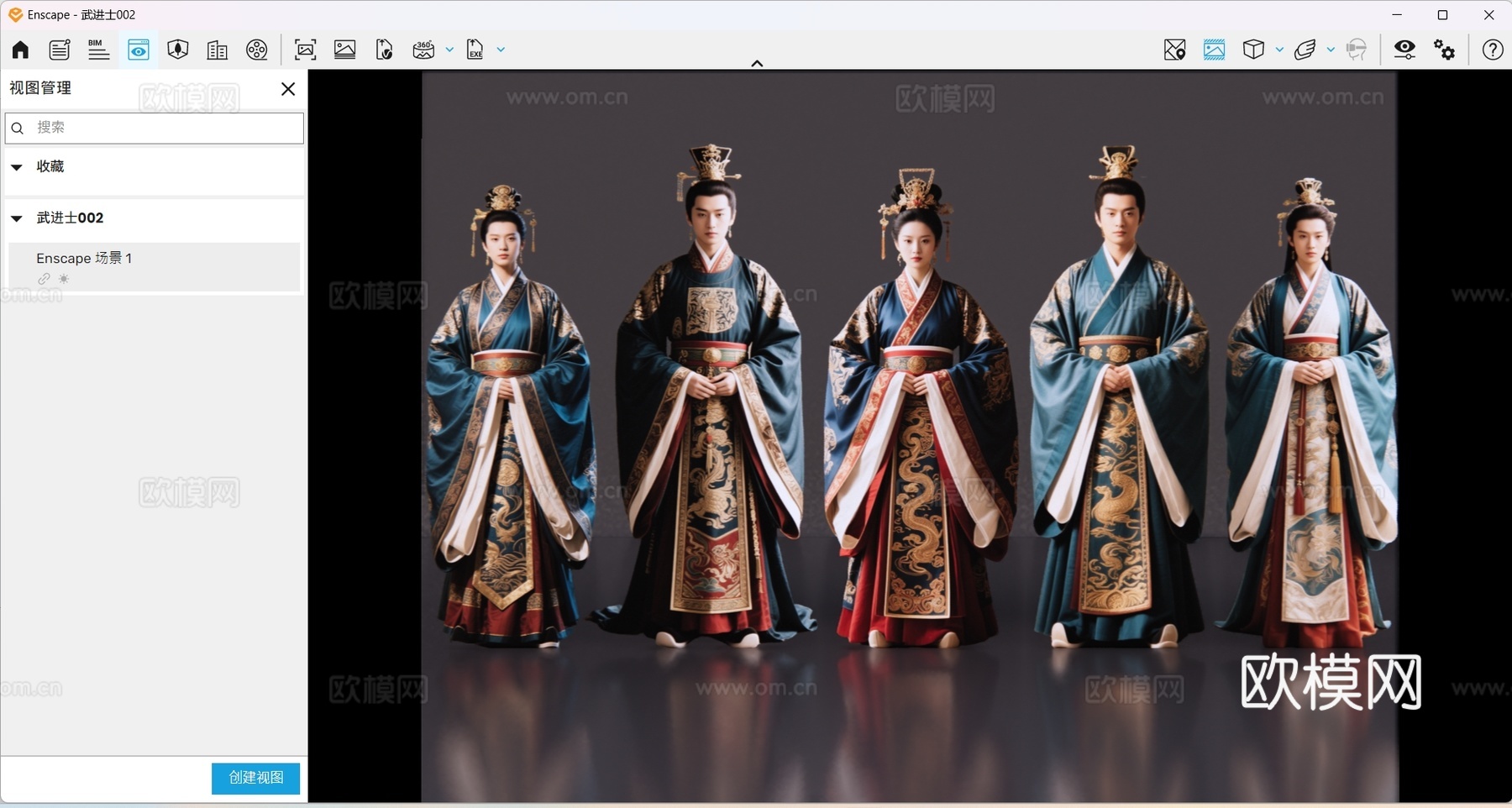This screenshot has width=1512, height=808.
Task: Click the screenshot capture icon
Action: click(306, 50)
